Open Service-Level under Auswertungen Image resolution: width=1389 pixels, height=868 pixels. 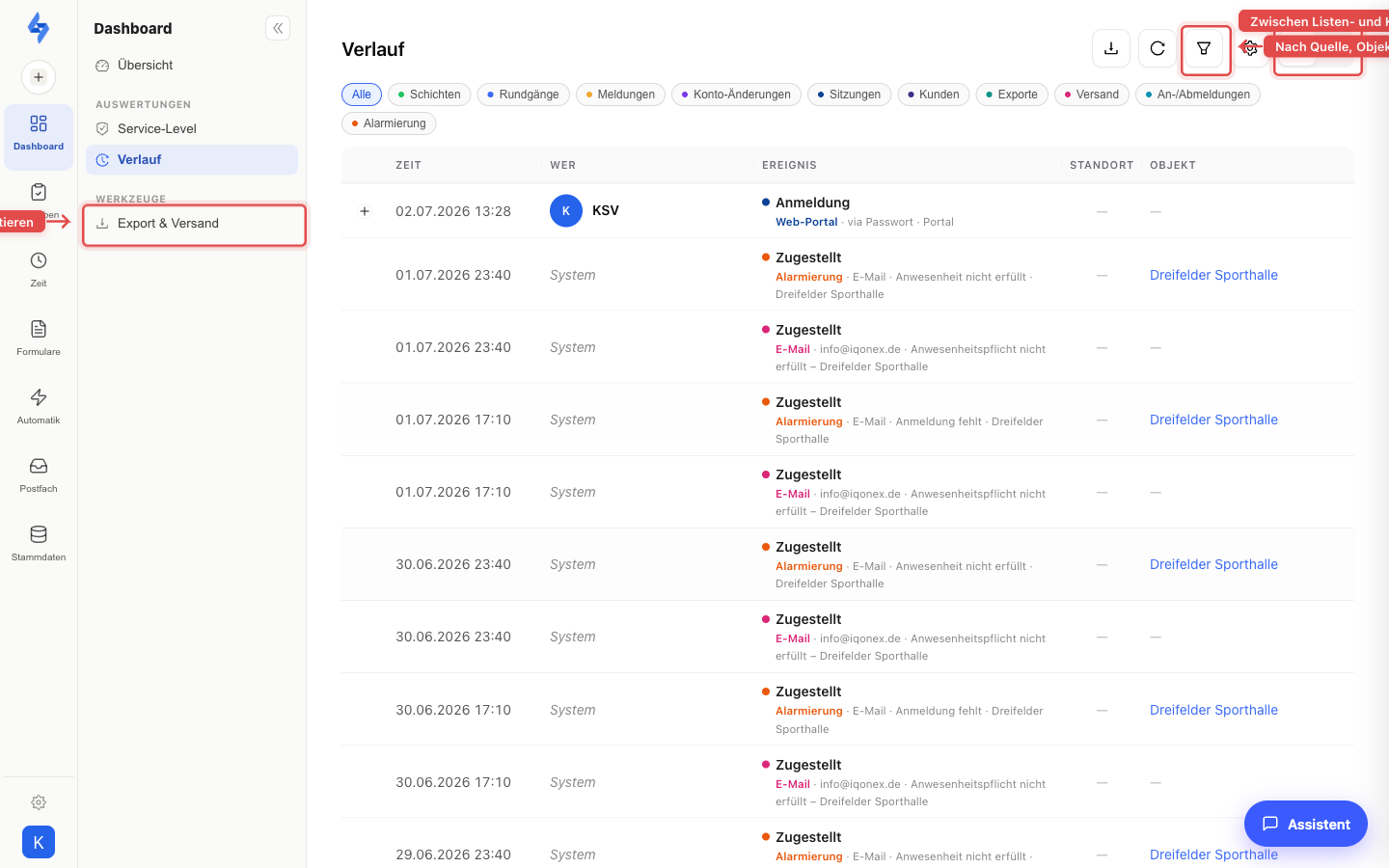point(192,128)
